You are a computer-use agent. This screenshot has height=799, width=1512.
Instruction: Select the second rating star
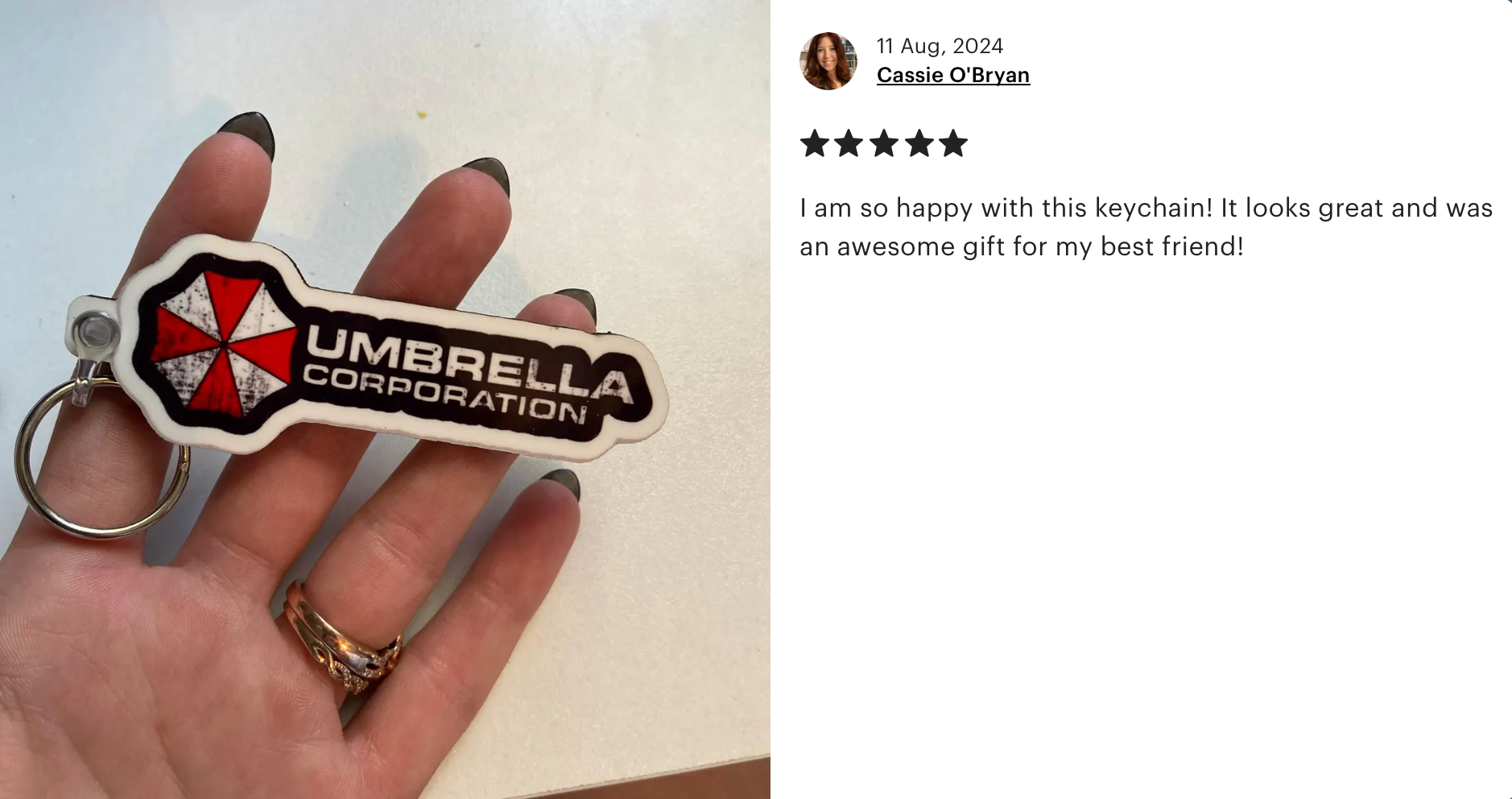click(x=849, y=143)
